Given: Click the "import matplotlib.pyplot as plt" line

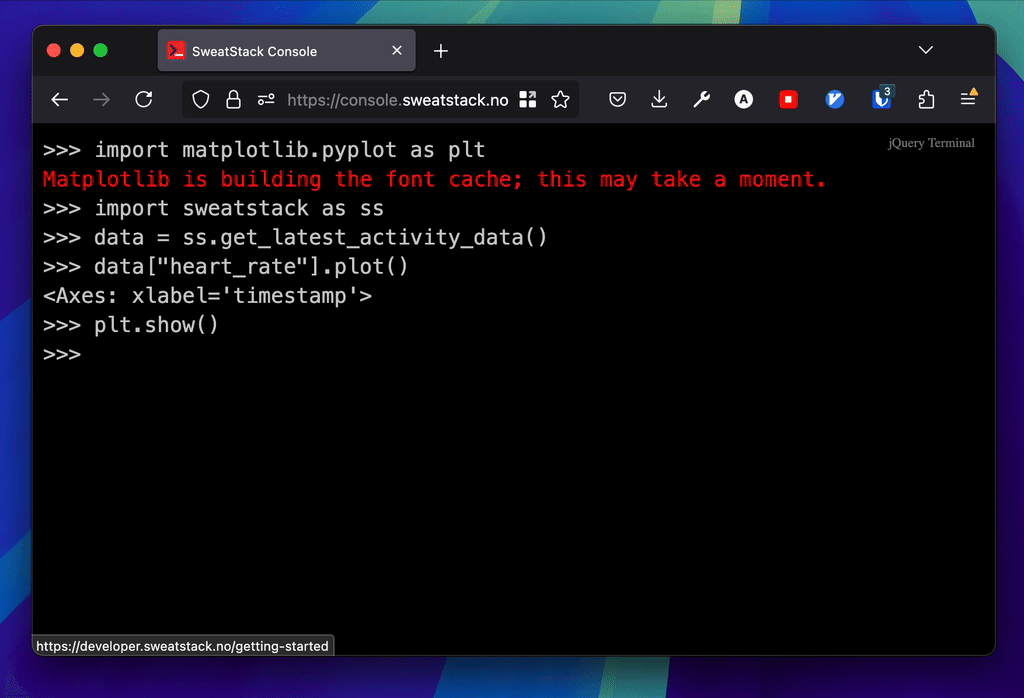Looking at the screenshot, I should click(x=264, y=150).
